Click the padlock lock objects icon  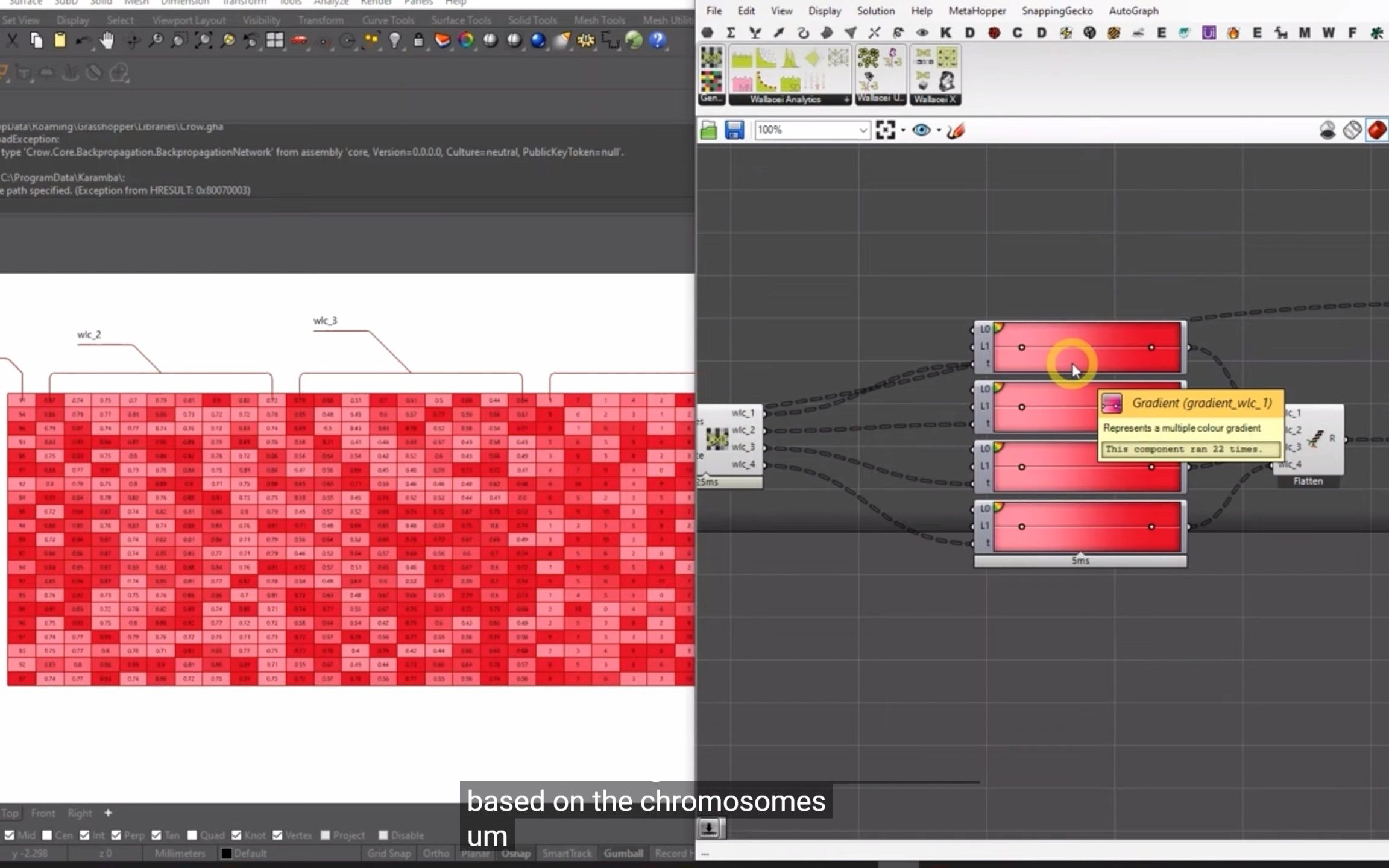tap(418, 40)
